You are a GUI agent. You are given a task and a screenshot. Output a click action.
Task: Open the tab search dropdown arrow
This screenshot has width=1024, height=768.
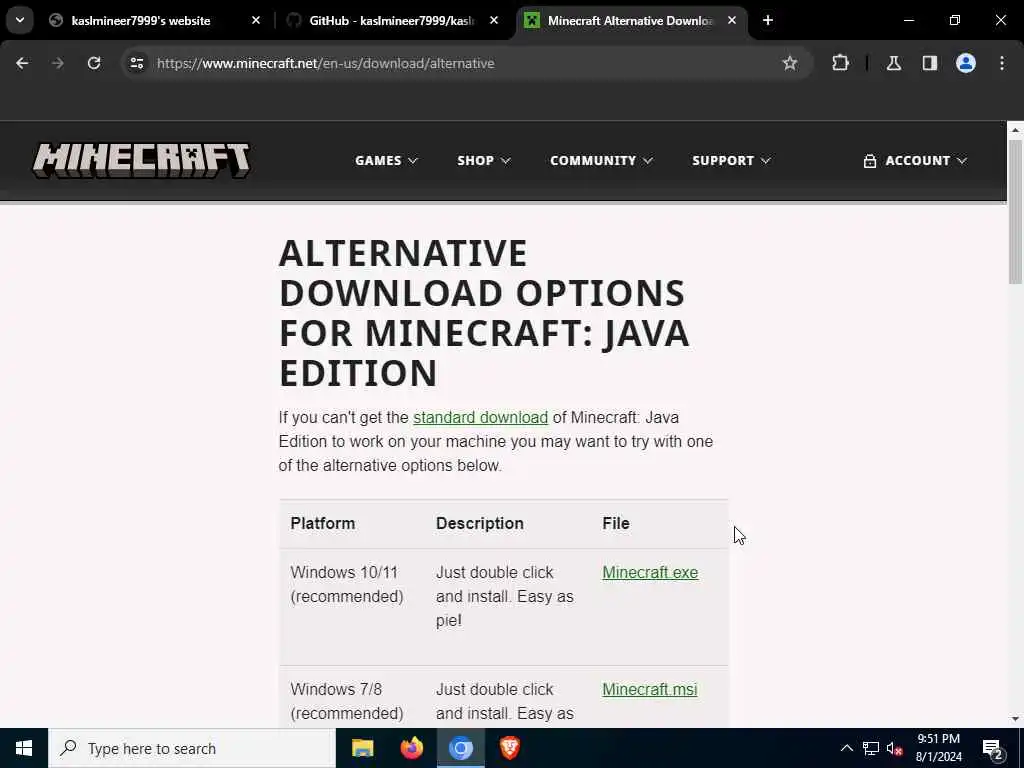(x=20, y=20)
